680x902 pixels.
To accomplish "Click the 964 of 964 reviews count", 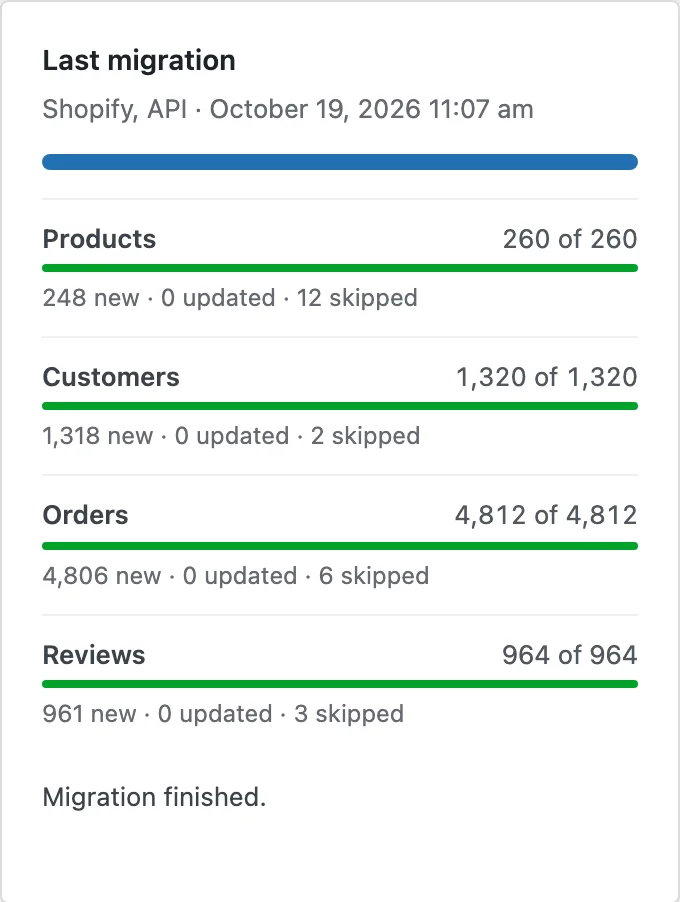I will point(570,655).
